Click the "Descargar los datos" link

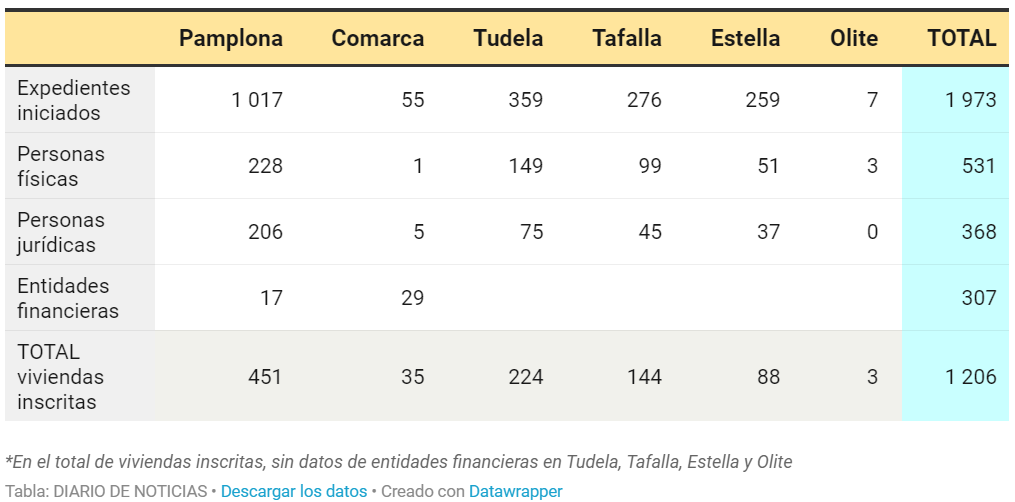point(293,491)
